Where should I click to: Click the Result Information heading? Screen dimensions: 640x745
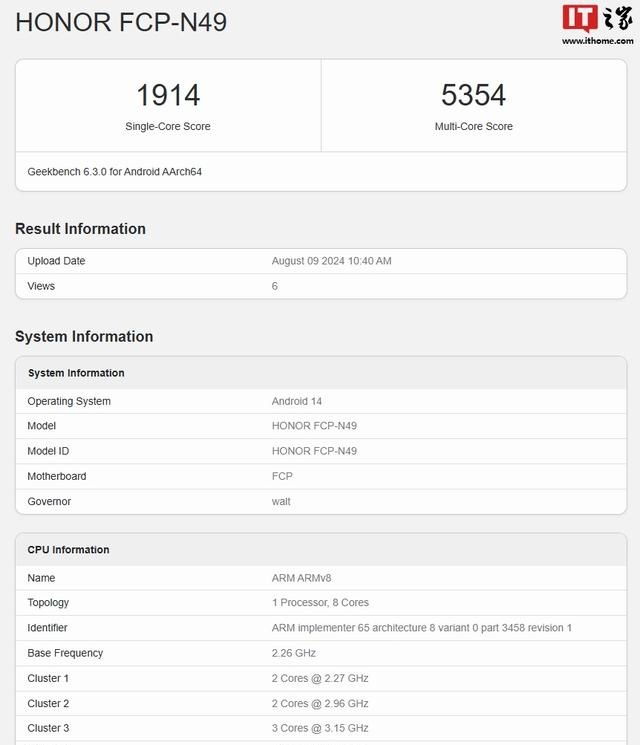80,229
